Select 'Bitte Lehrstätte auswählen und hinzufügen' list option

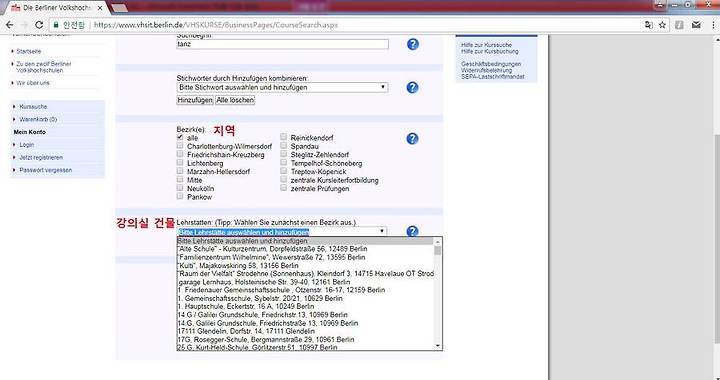305,241
